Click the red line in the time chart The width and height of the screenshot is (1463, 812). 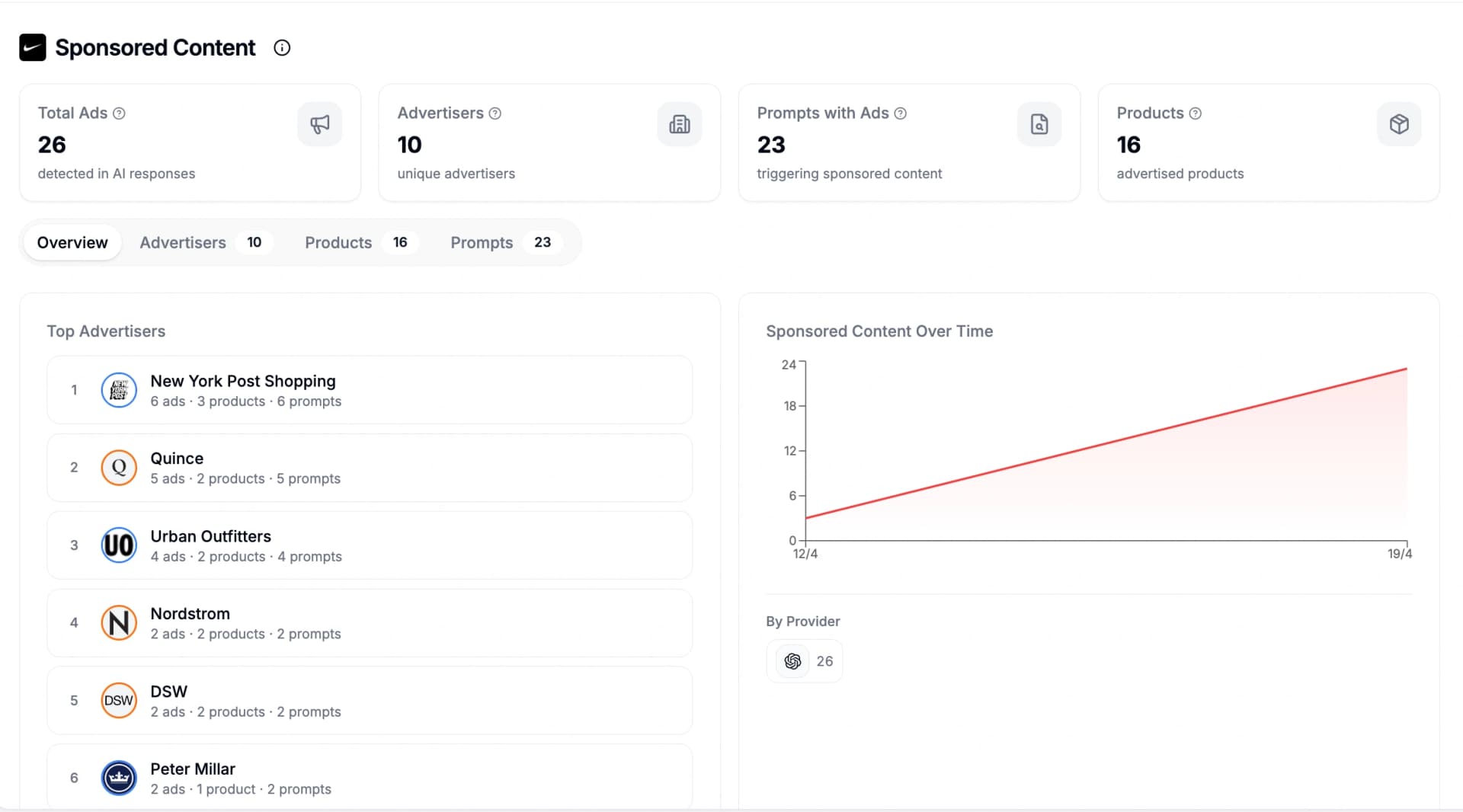(1106, 443)
